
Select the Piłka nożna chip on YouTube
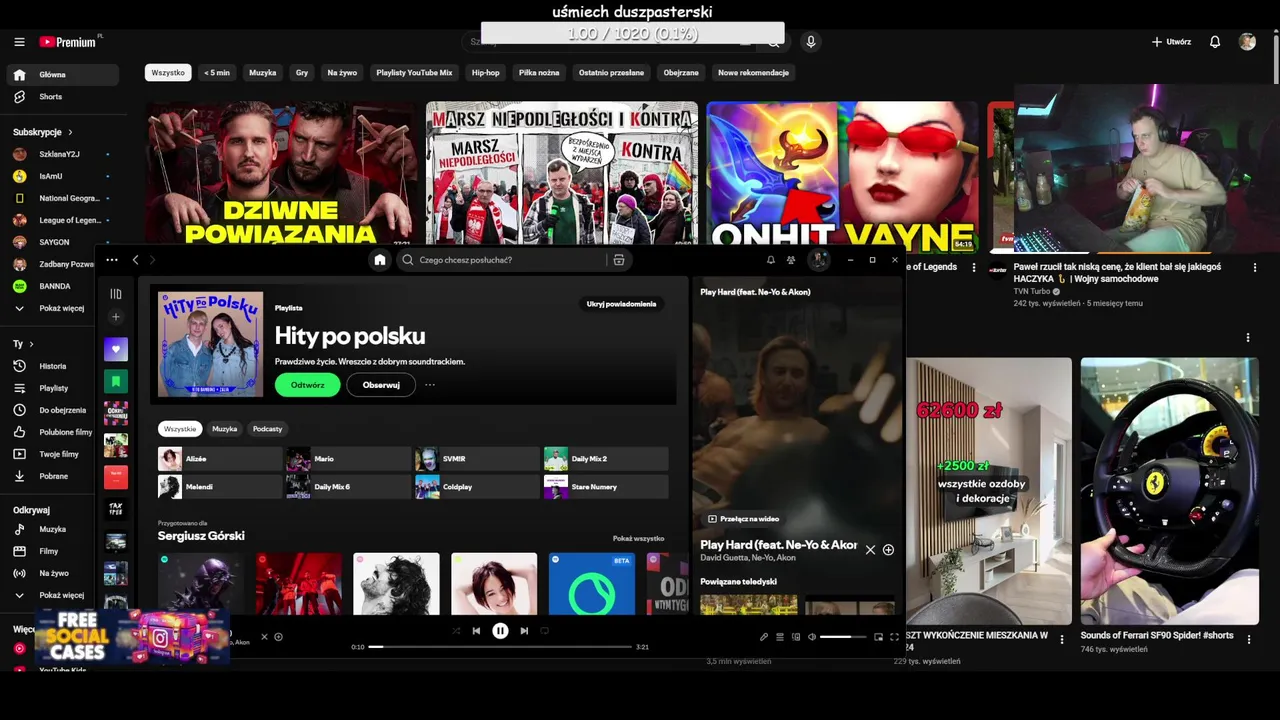[539, 73]
